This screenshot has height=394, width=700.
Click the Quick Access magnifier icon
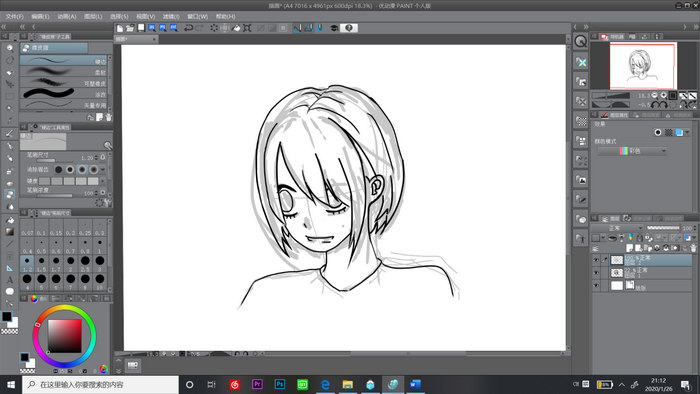580,41
